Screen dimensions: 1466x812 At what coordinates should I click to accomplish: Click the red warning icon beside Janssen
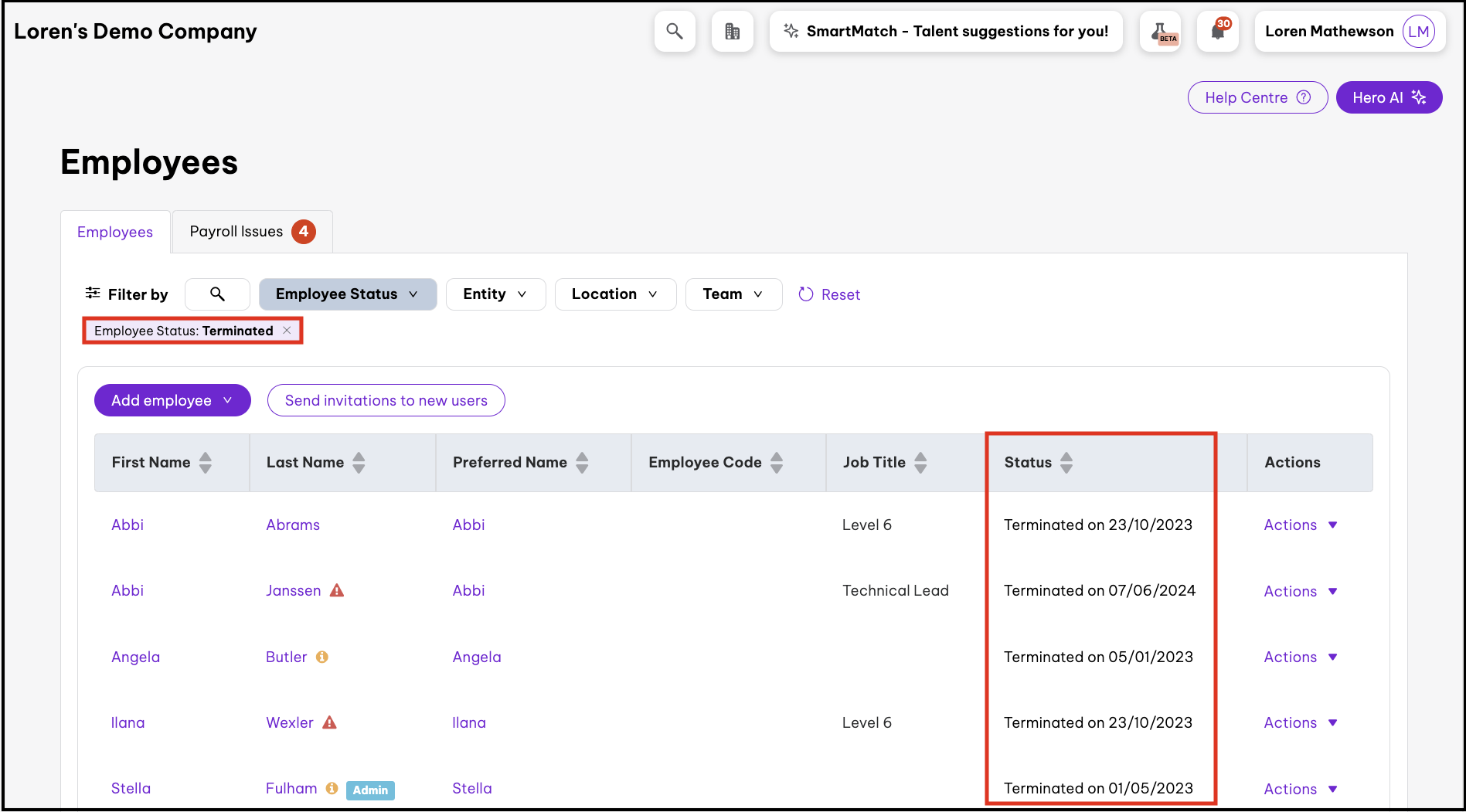click(x=337, y=591)
